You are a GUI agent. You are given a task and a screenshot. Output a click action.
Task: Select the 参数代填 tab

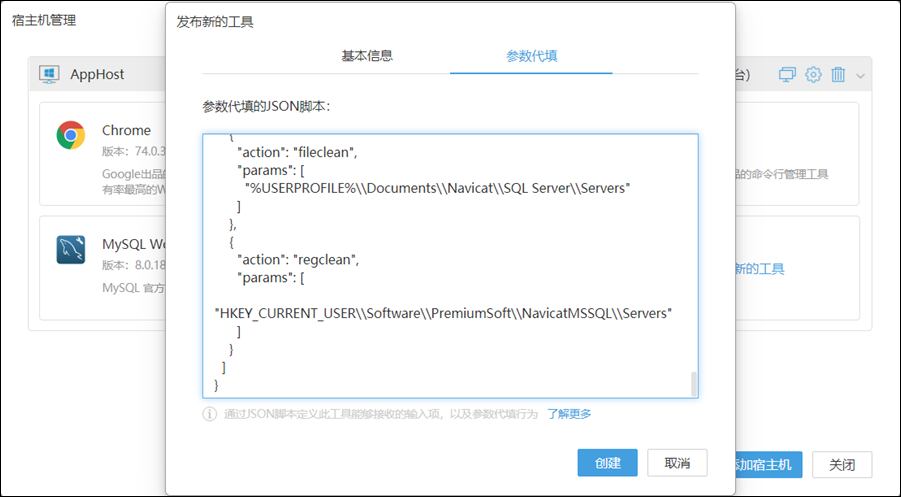click(x=532, y=56)
